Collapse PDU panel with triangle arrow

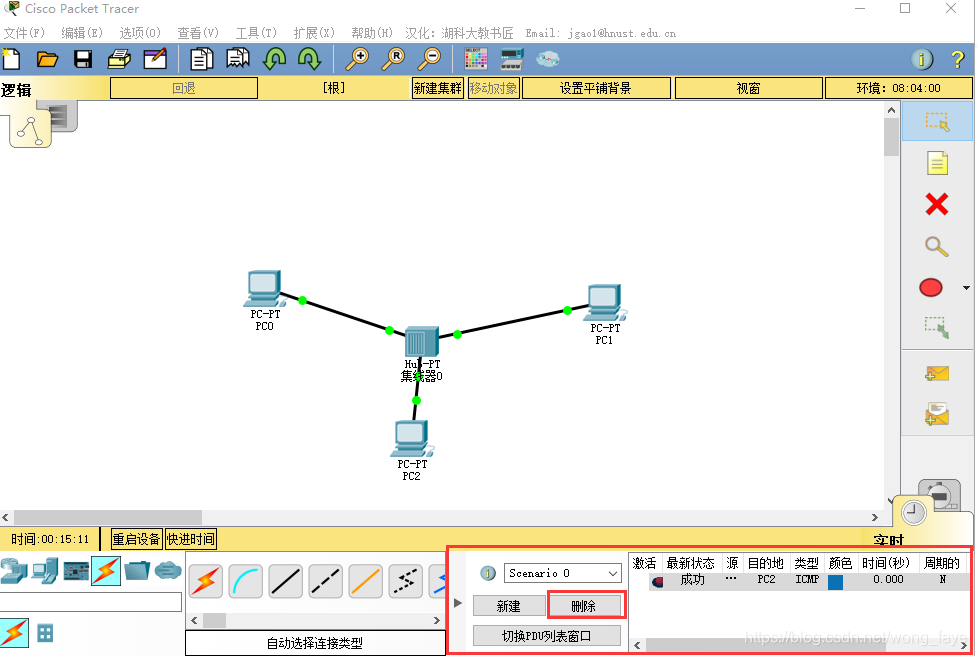point(457,603)
